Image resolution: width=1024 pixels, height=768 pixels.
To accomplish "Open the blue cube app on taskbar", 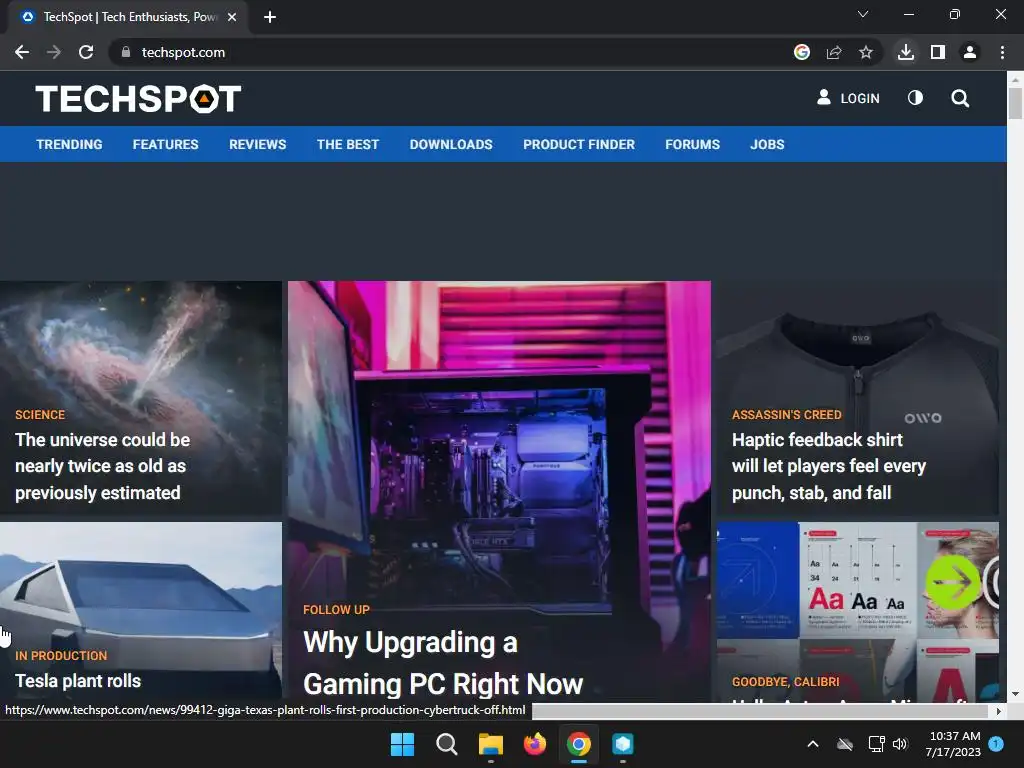I will coord(623,744).
